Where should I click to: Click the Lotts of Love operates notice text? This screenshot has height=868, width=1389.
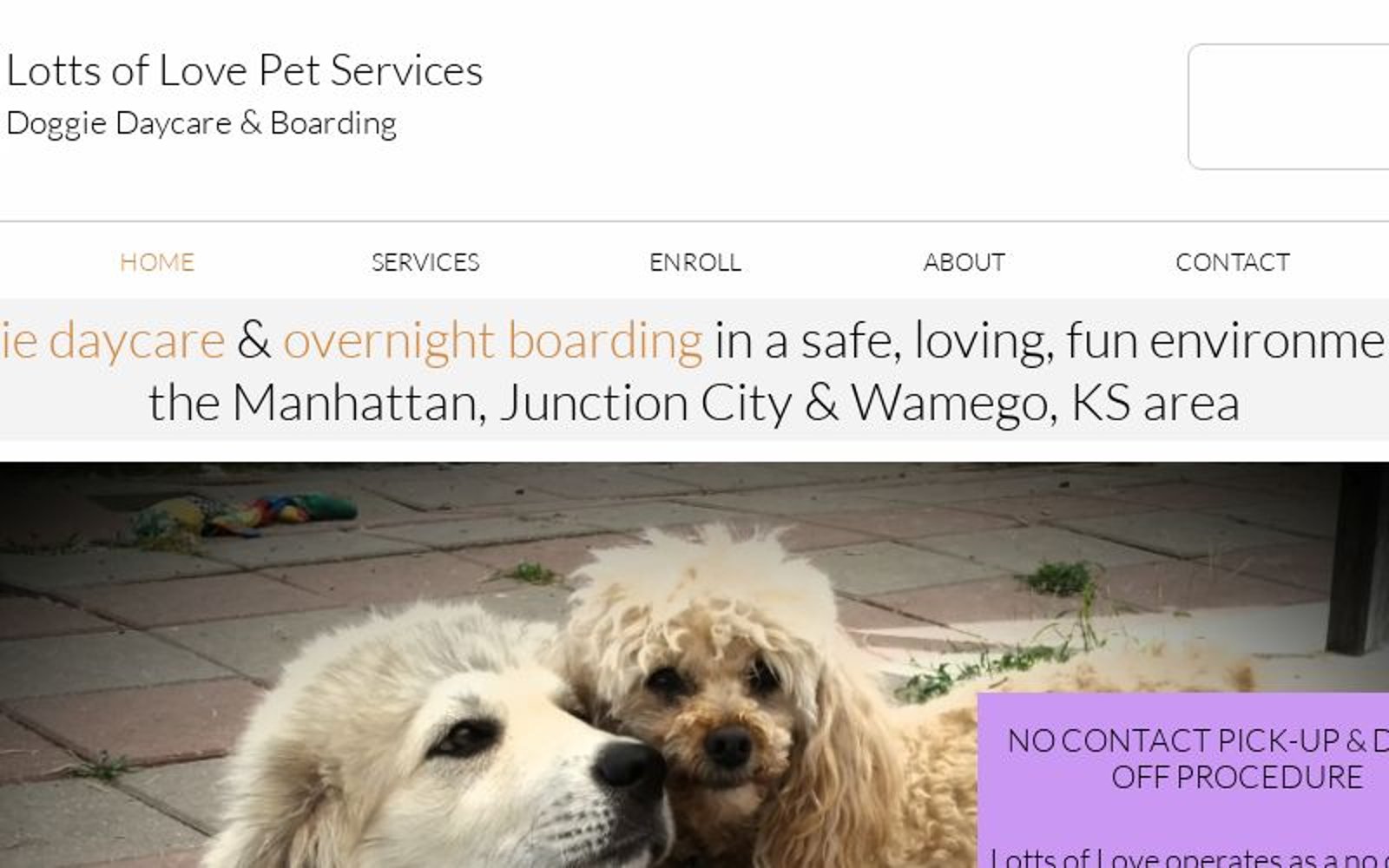pyautogui.click(x=1189, y=858)
